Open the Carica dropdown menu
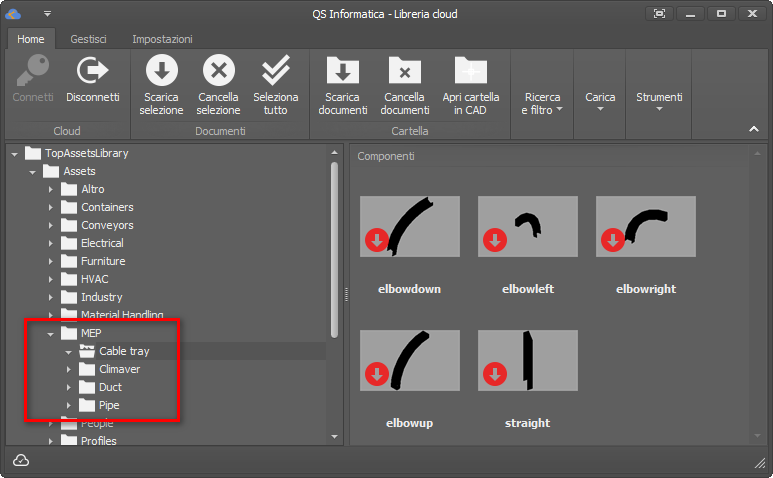Image resolution: width=773 pixels, height=478 pixels. coord(600,102)
